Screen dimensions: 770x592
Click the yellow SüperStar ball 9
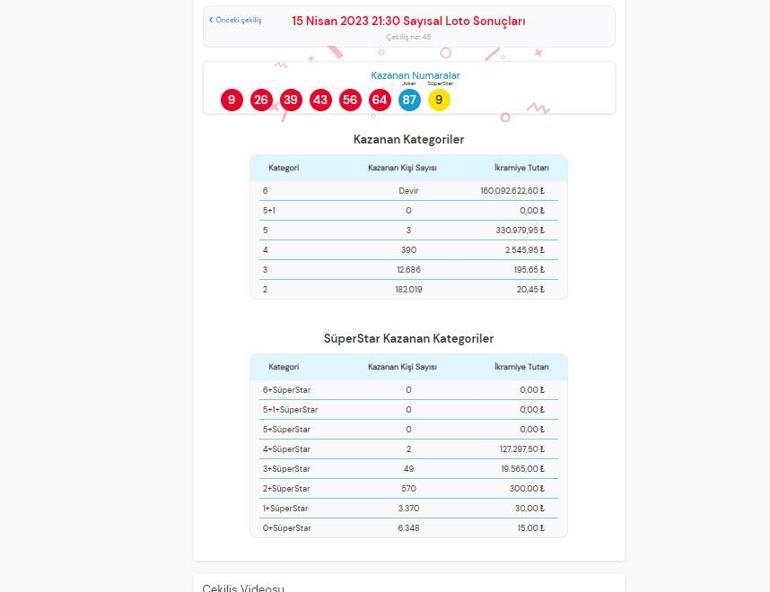pyautogui.click(x=439, y=100)
